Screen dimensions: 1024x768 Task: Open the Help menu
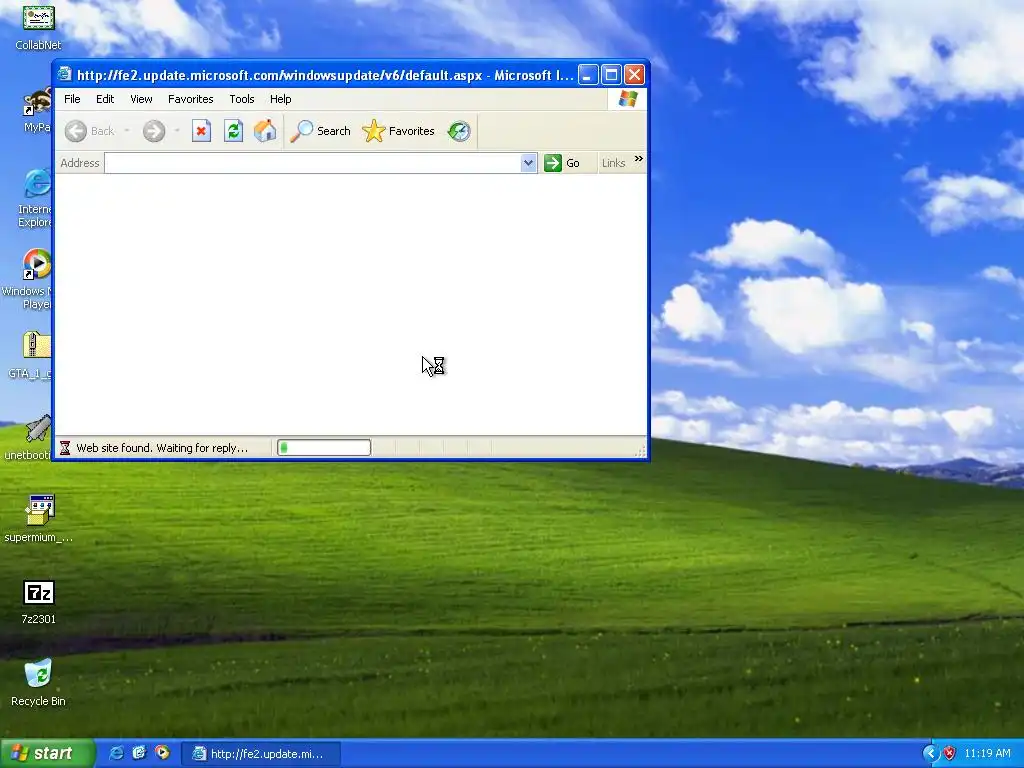[281, 99]
